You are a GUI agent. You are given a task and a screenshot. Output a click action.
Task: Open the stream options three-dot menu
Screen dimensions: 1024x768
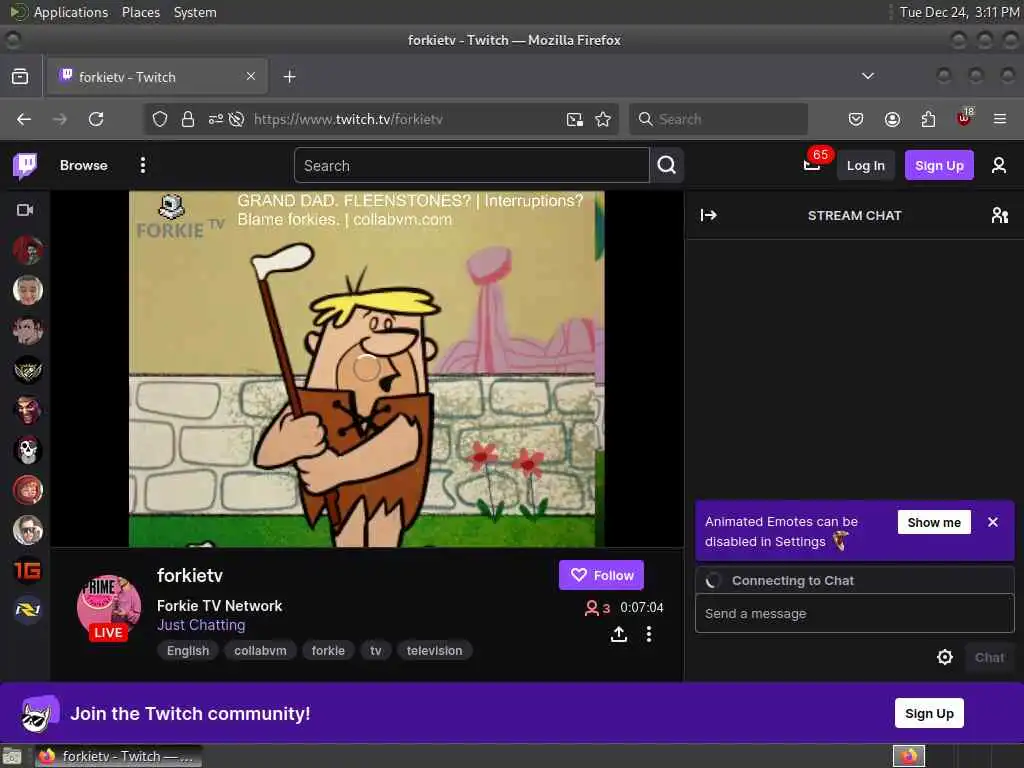pos(648,634)
